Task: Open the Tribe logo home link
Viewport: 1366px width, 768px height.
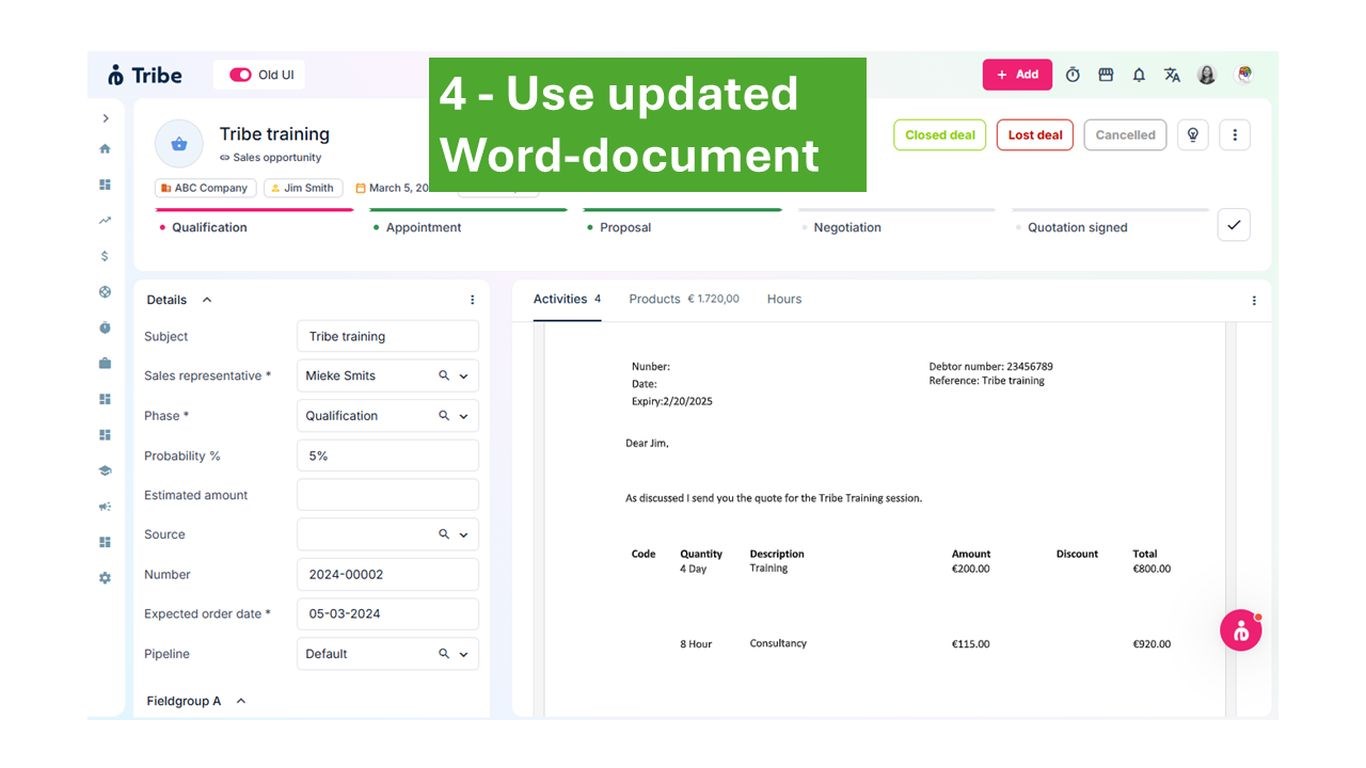Action: [x=145, y=75]
